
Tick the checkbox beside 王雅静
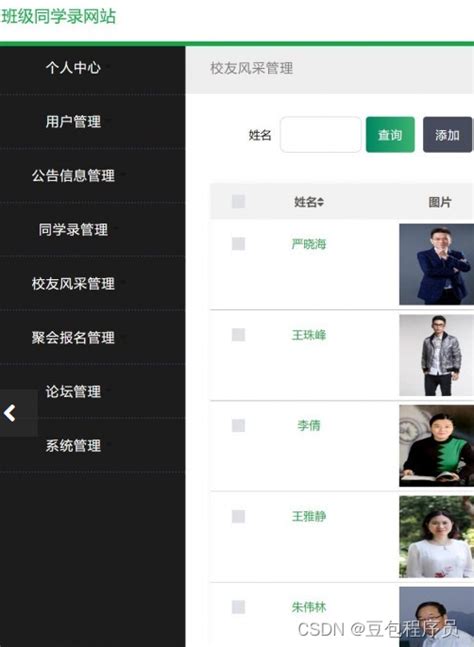238,516
